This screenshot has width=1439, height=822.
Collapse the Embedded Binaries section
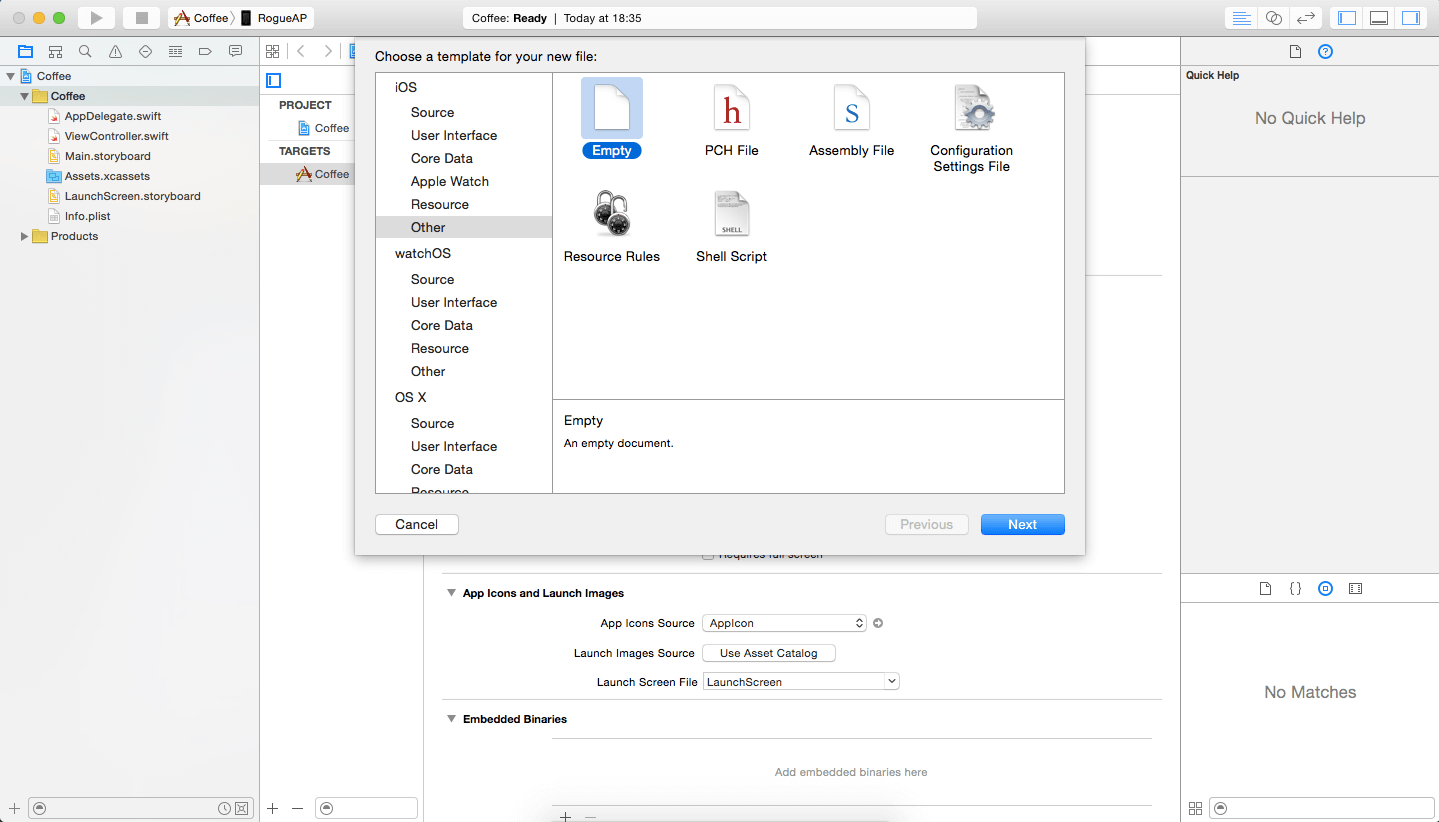tap(451, 719)
